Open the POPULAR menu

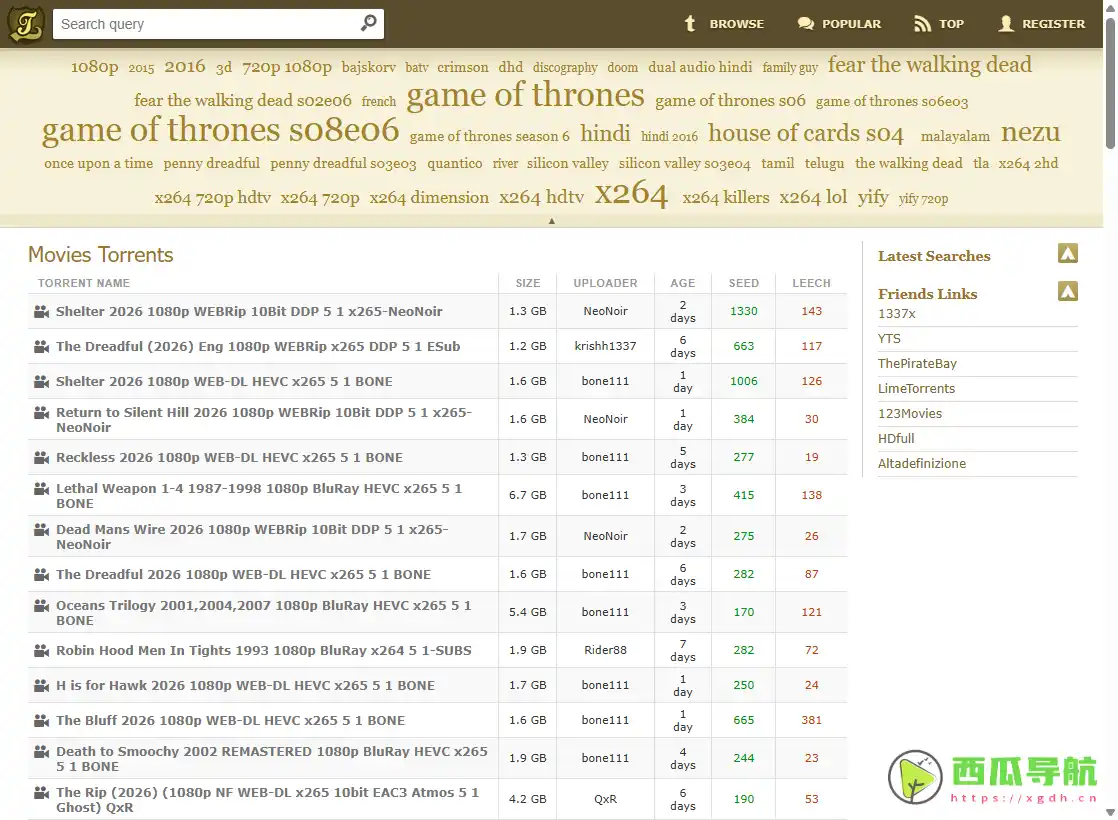point(852,23)
